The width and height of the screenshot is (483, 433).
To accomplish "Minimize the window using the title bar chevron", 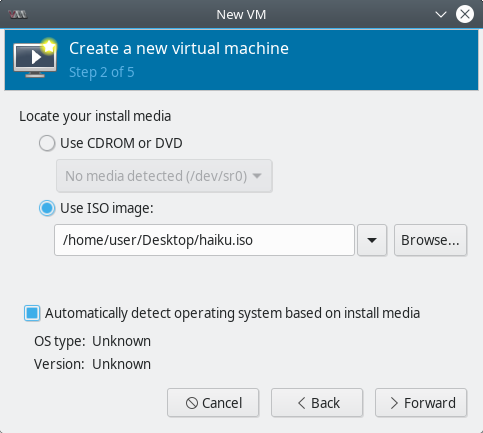I will click(x=441, y=15).
